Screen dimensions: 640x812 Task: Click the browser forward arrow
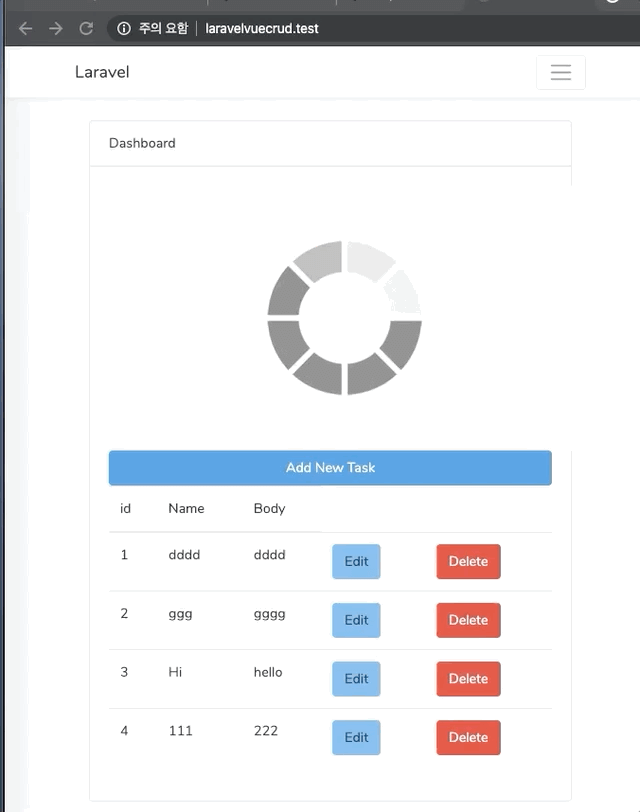pyautogui.click(x=55, y=28)
